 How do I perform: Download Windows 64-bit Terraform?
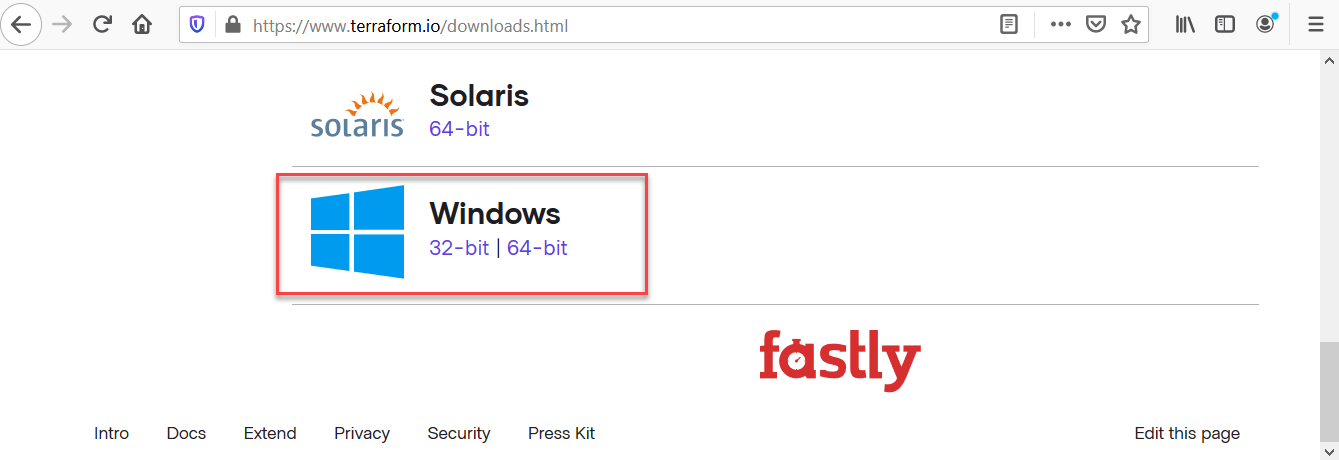[537, 248]
